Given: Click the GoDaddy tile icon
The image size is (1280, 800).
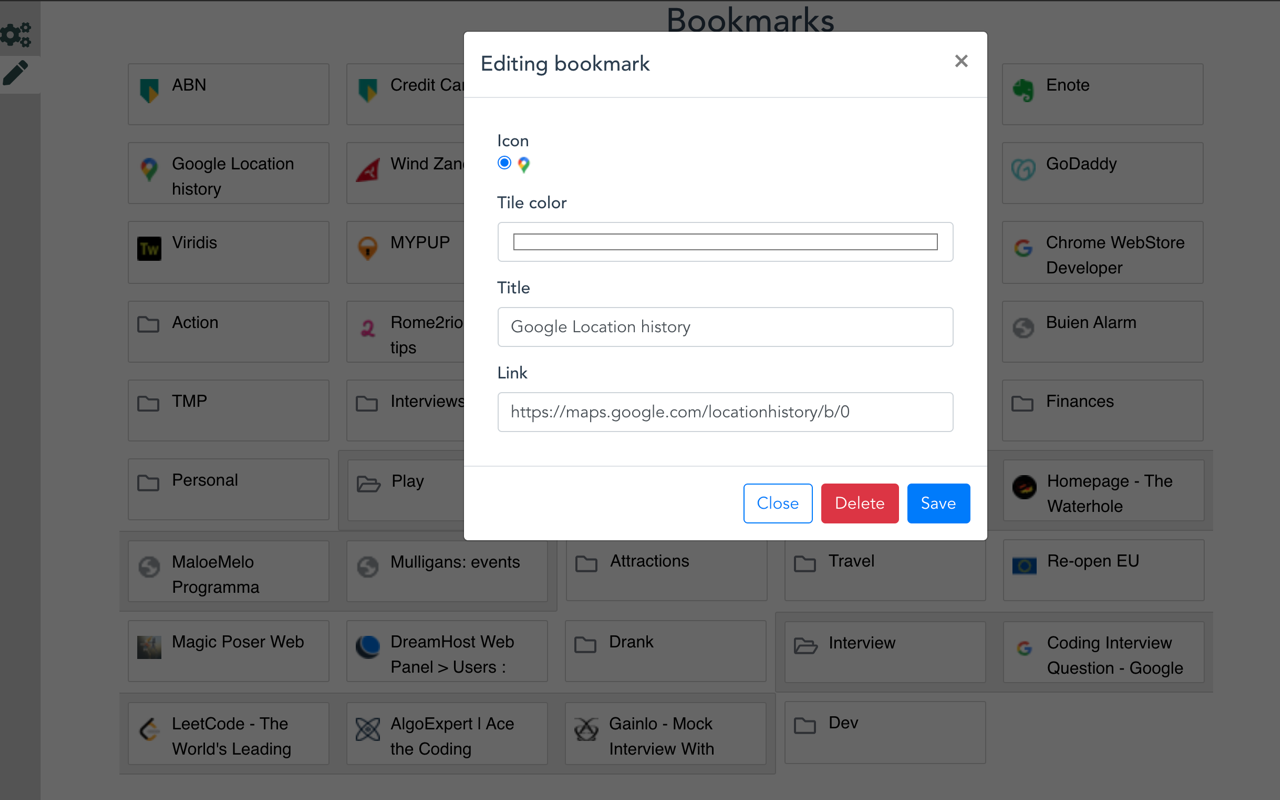Looking at the screenshot, I should [1023, 173].
